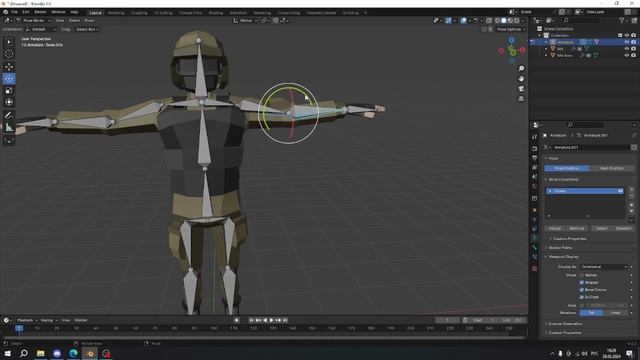Toggle visibility eye of Collection in outliner
The image size is (640, 360).
(627, 36)
